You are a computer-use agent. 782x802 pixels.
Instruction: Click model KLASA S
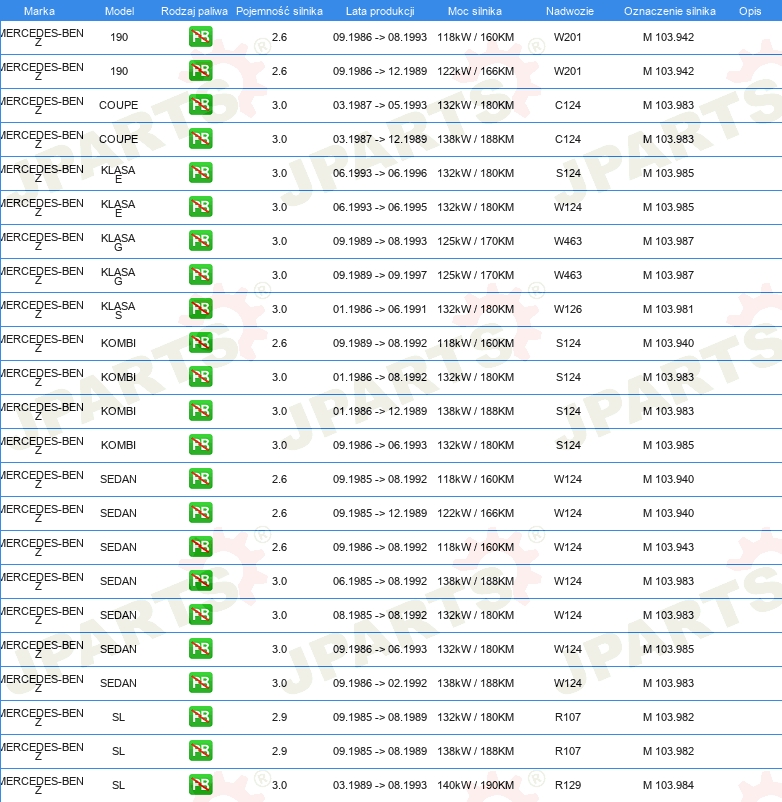[118, 310]
